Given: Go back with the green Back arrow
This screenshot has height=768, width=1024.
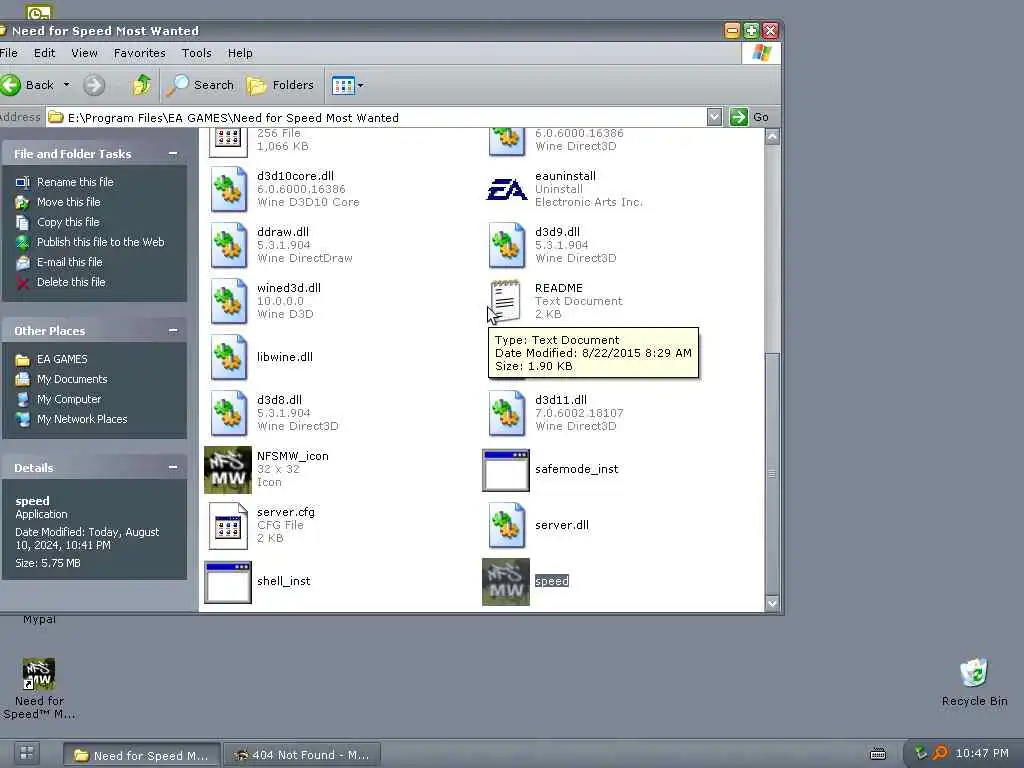Looking at the screenshot, I should 11,85.
